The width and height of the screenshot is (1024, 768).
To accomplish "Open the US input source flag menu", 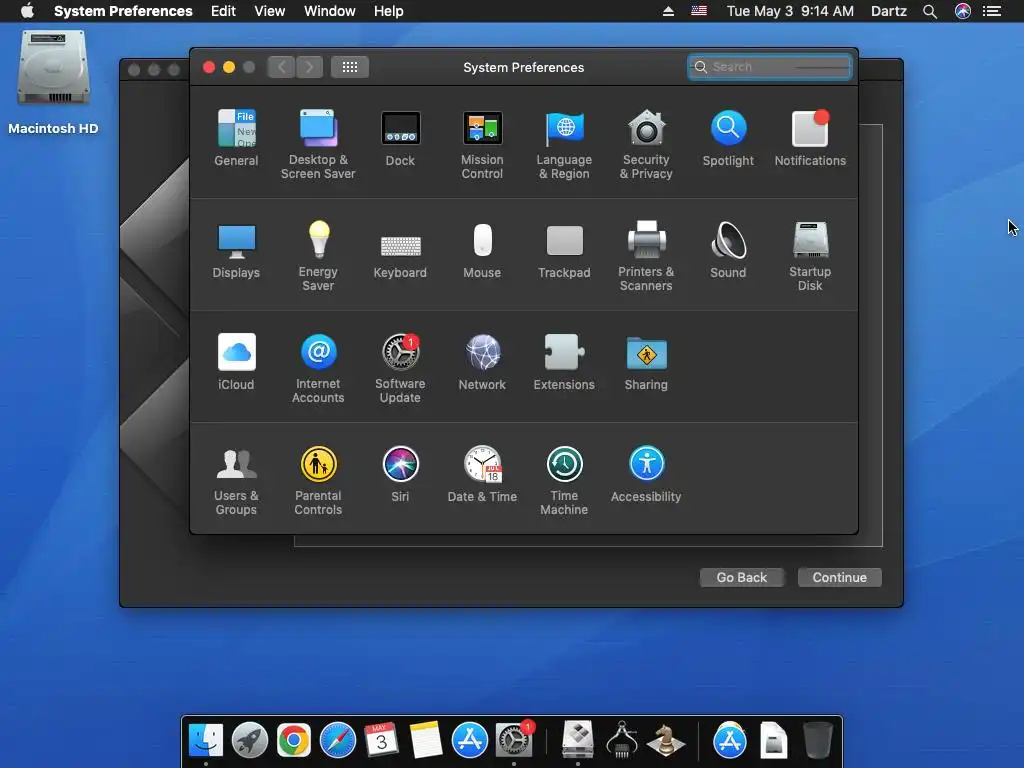I will (699, 11).
